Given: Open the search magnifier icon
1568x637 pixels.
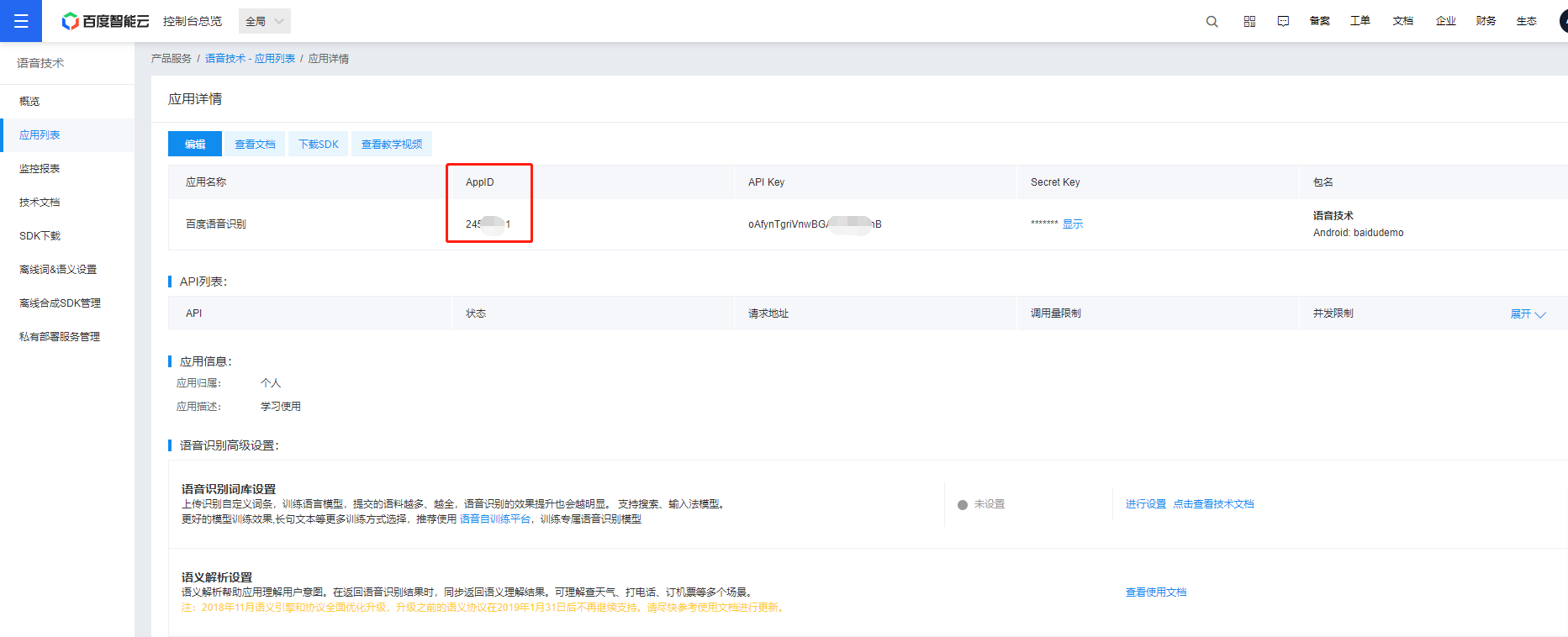Looking at the screenshot, I should coord(1212,21).
